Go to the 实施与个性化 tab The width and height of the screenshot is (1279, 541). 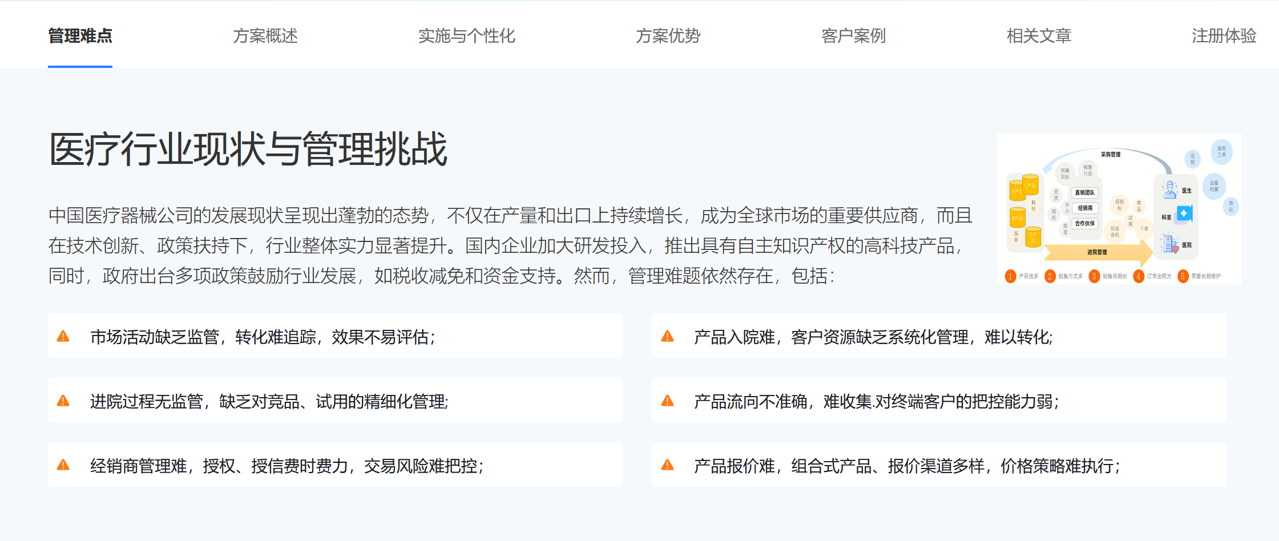[x=466, y=36]
